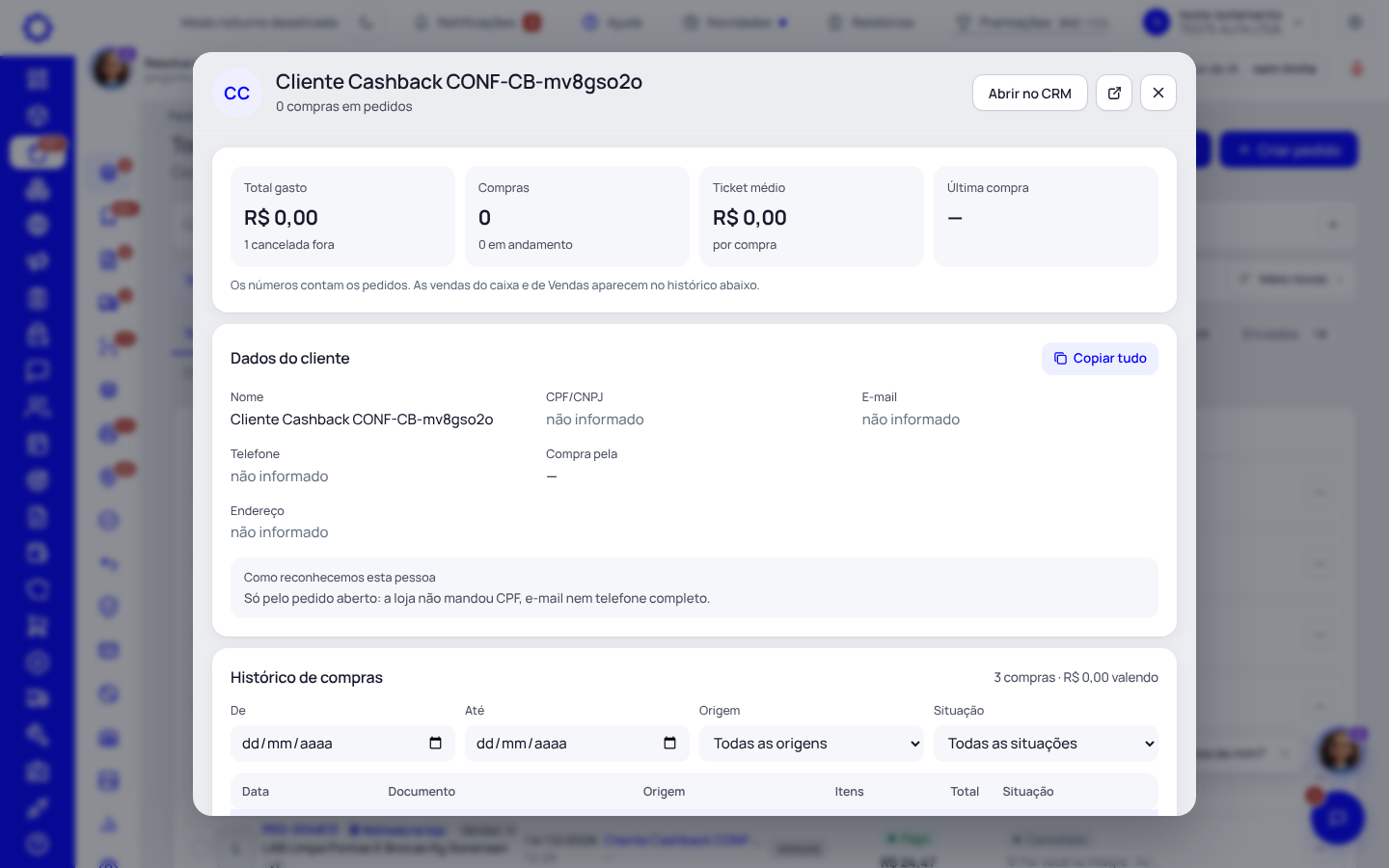Viewport: 1389px width, 868px height.
Task: Click the Situação table column header
Action: coord(1028,792)
